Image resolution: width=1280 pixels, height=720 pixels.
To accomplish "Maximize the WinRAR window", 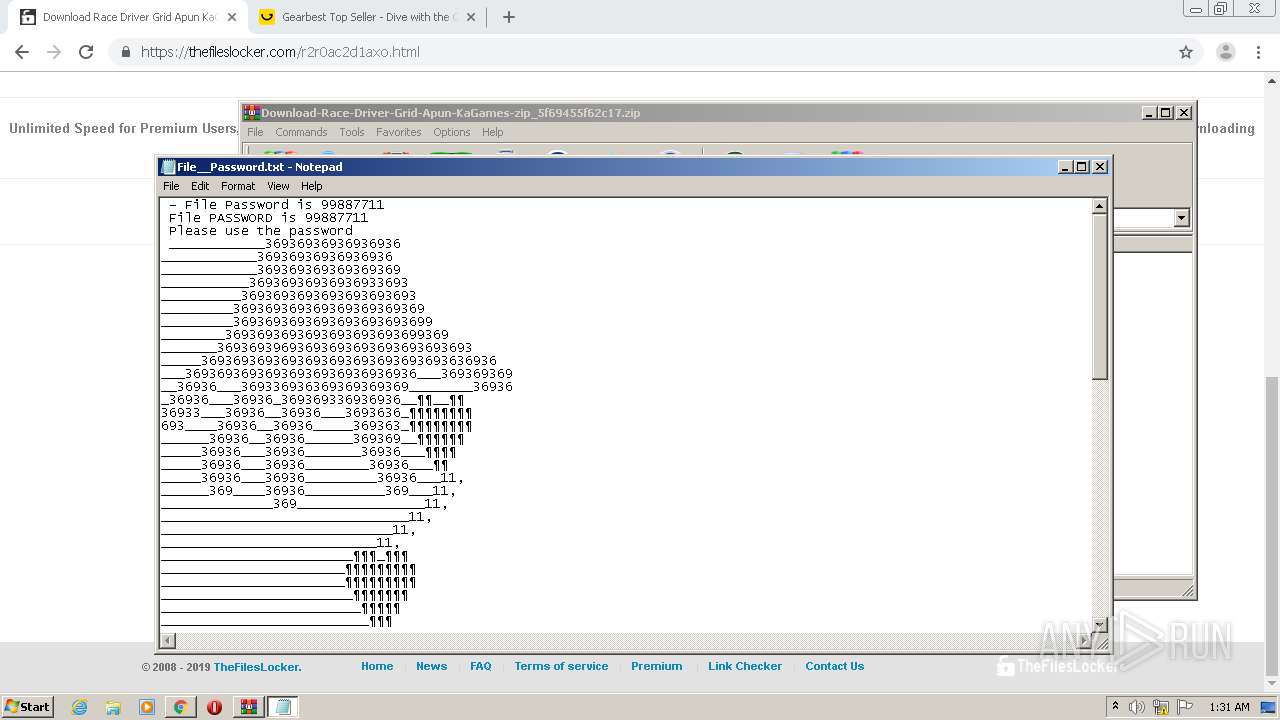I will coord(1166,113).
